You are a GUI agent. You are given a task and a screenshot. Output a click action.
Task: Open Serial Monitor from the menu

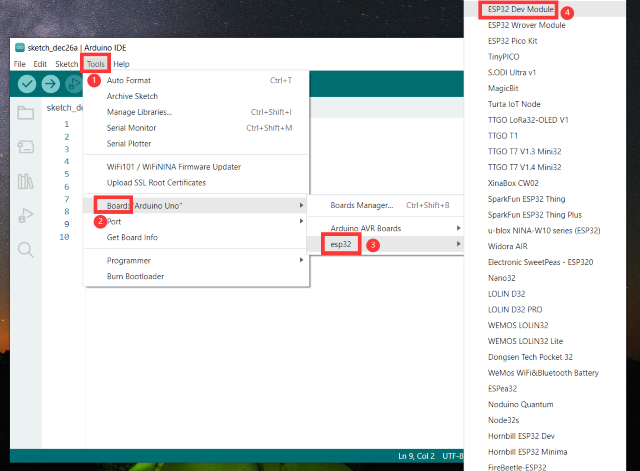(196, 128)
